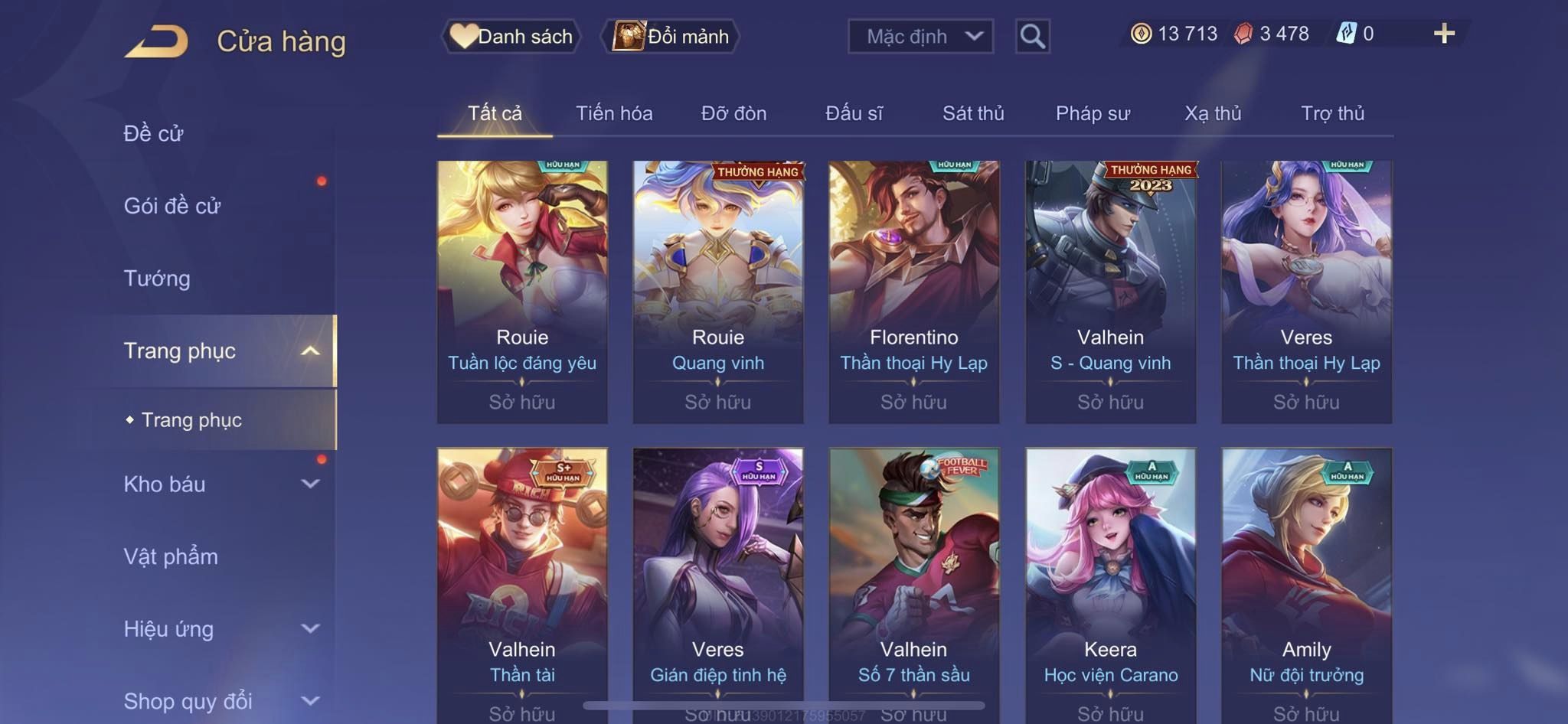The height and width of the screenshot is (724, 1568).
Task: Collapse the Trang phục sidebar section
Action: point(310,351)
